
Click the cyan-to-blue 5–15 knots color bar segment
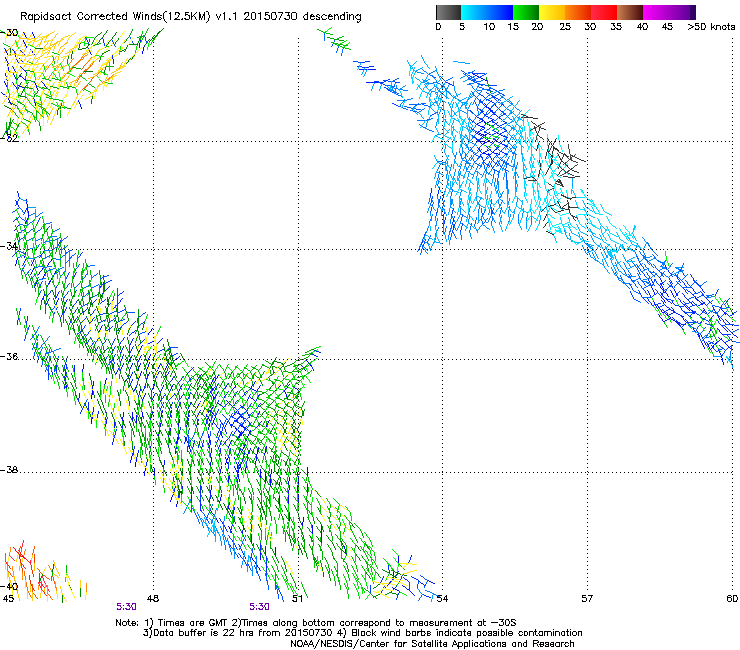pyautogui.click(x=487, y=12)
